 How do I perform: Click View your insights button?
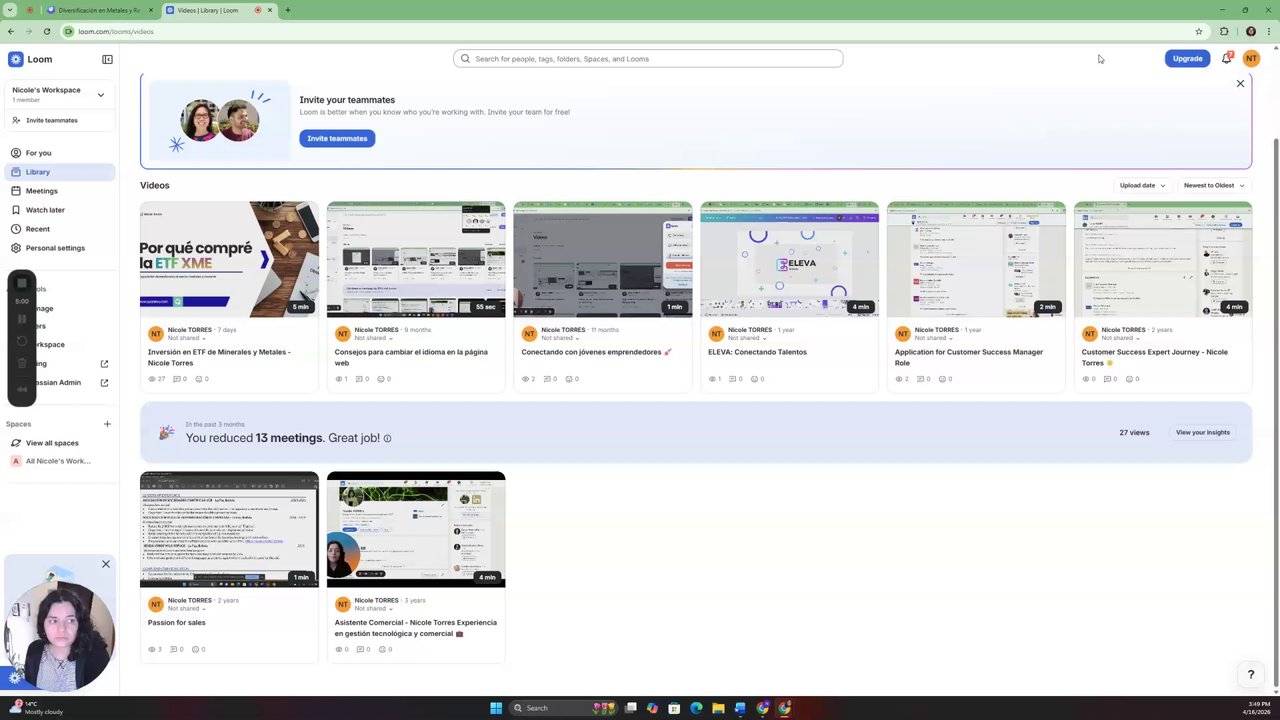1202,432
